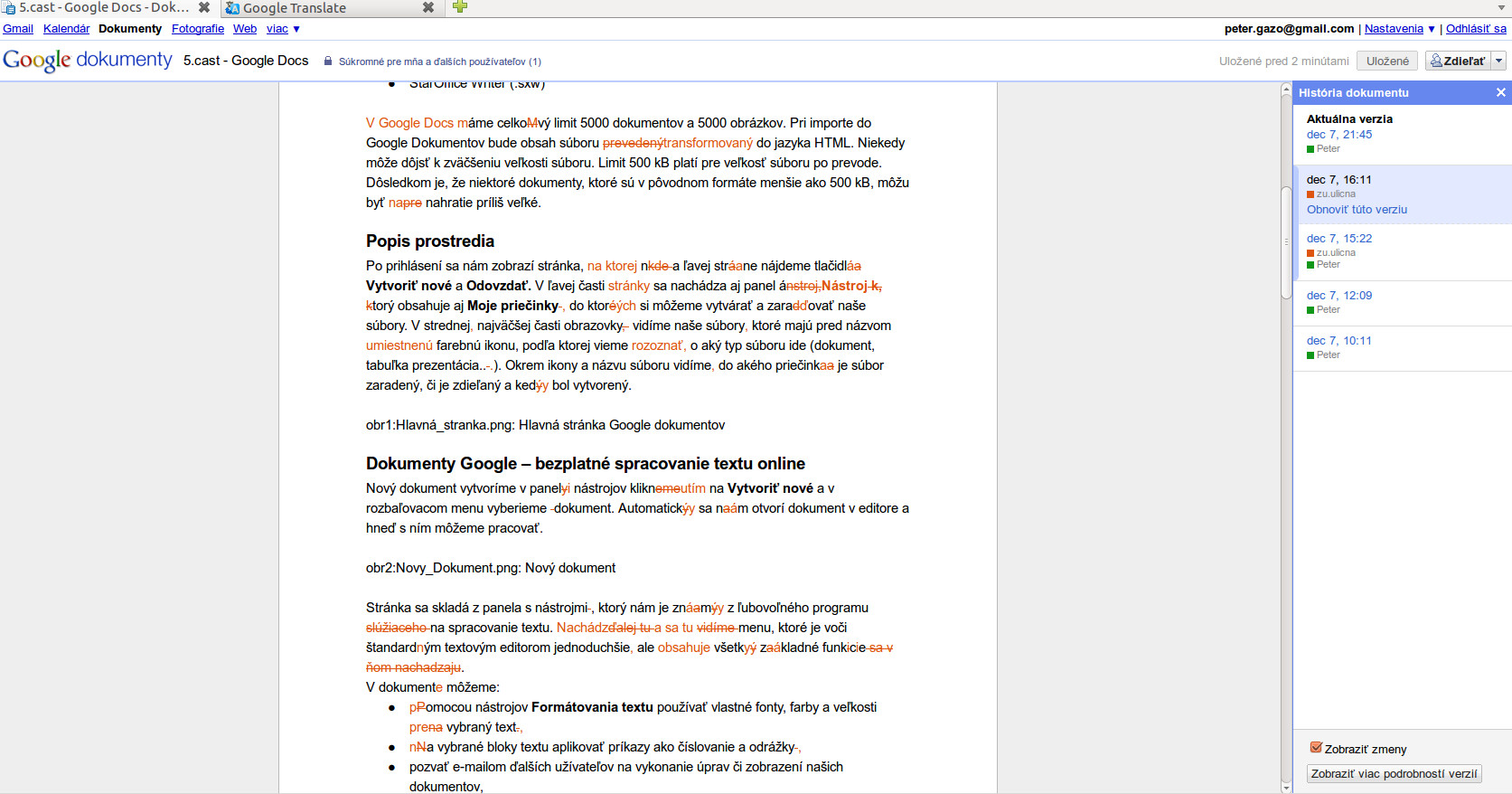Viewport: 1512px width, 794px height.
Task: Select Dokumenty in the top navigation
Action: (130, 29)
